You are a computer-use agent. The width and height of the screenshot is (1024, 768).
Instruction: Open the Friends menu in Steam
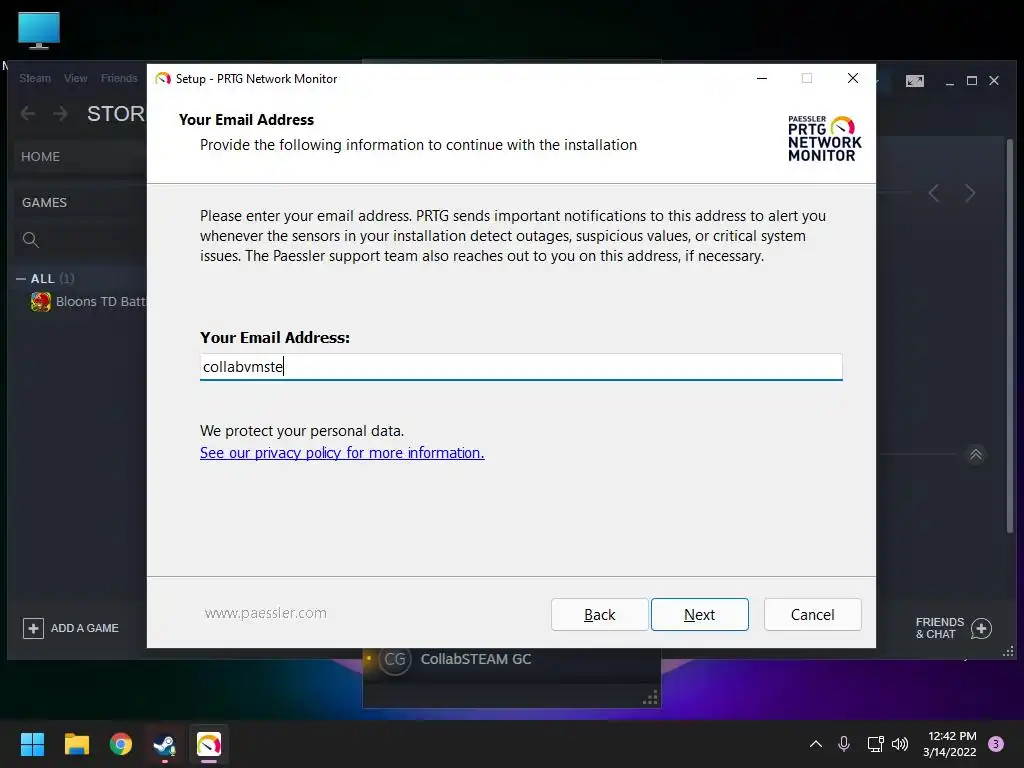(119, 78)
